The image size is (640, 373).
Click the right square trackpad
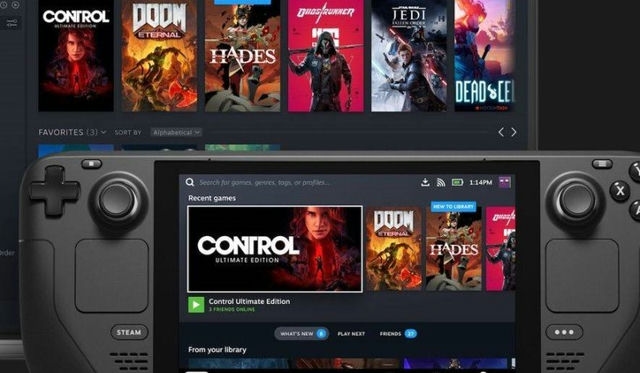click(582, 275)
